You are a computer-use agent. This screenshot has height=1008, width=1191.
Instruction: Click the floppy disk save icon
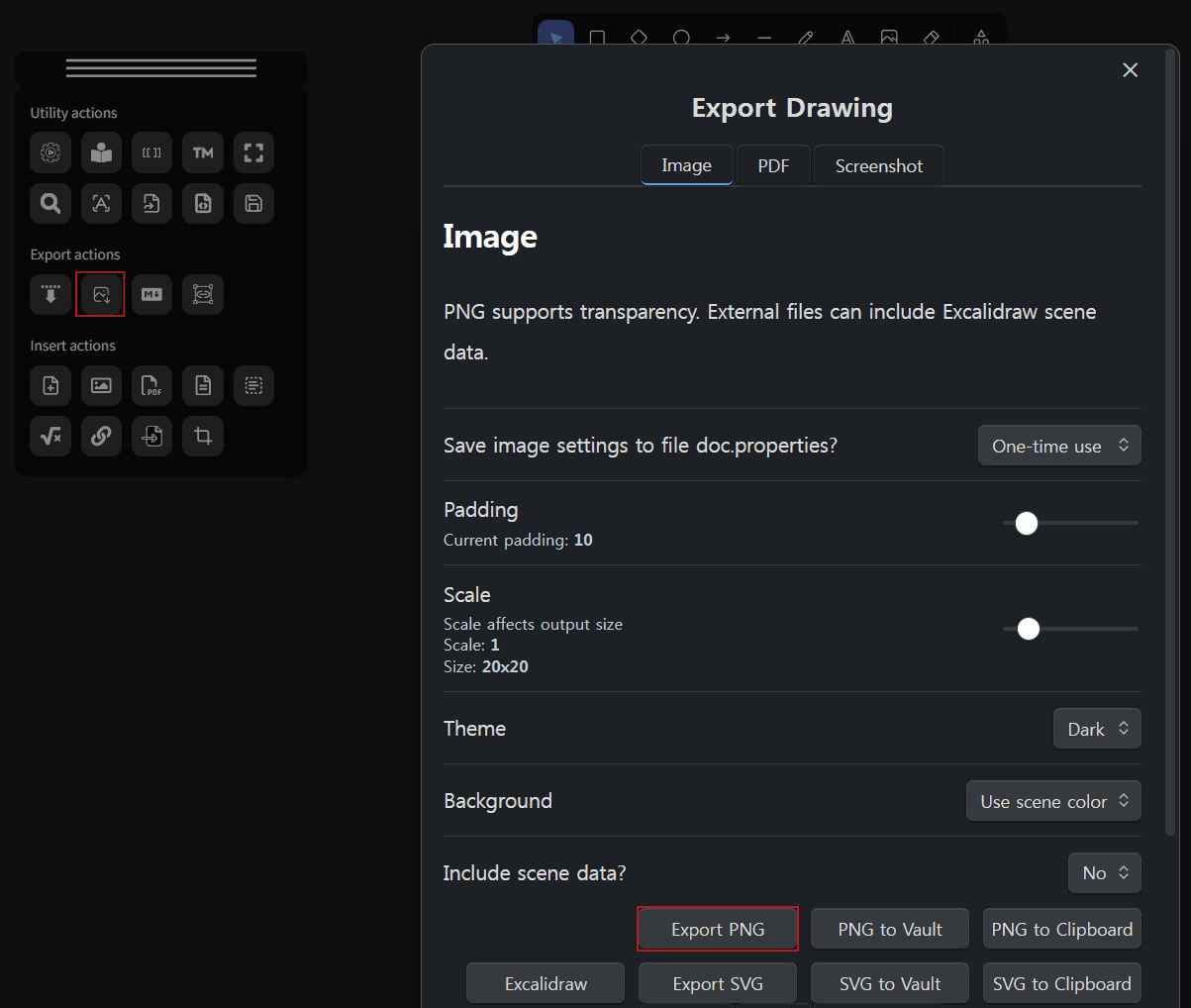pos(253,203)
